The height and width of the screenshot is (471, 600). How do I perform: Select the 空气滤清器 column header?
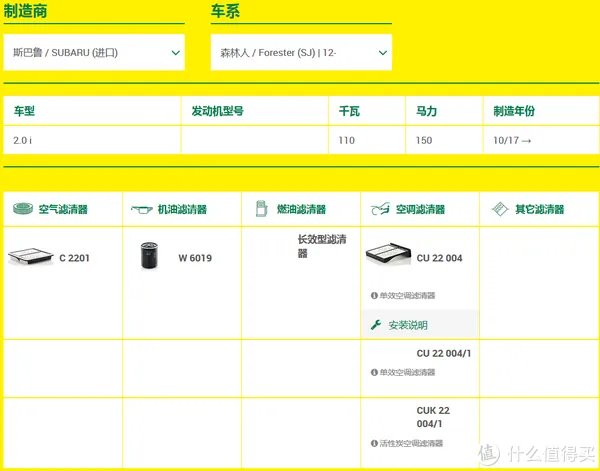tap(63, 209)
